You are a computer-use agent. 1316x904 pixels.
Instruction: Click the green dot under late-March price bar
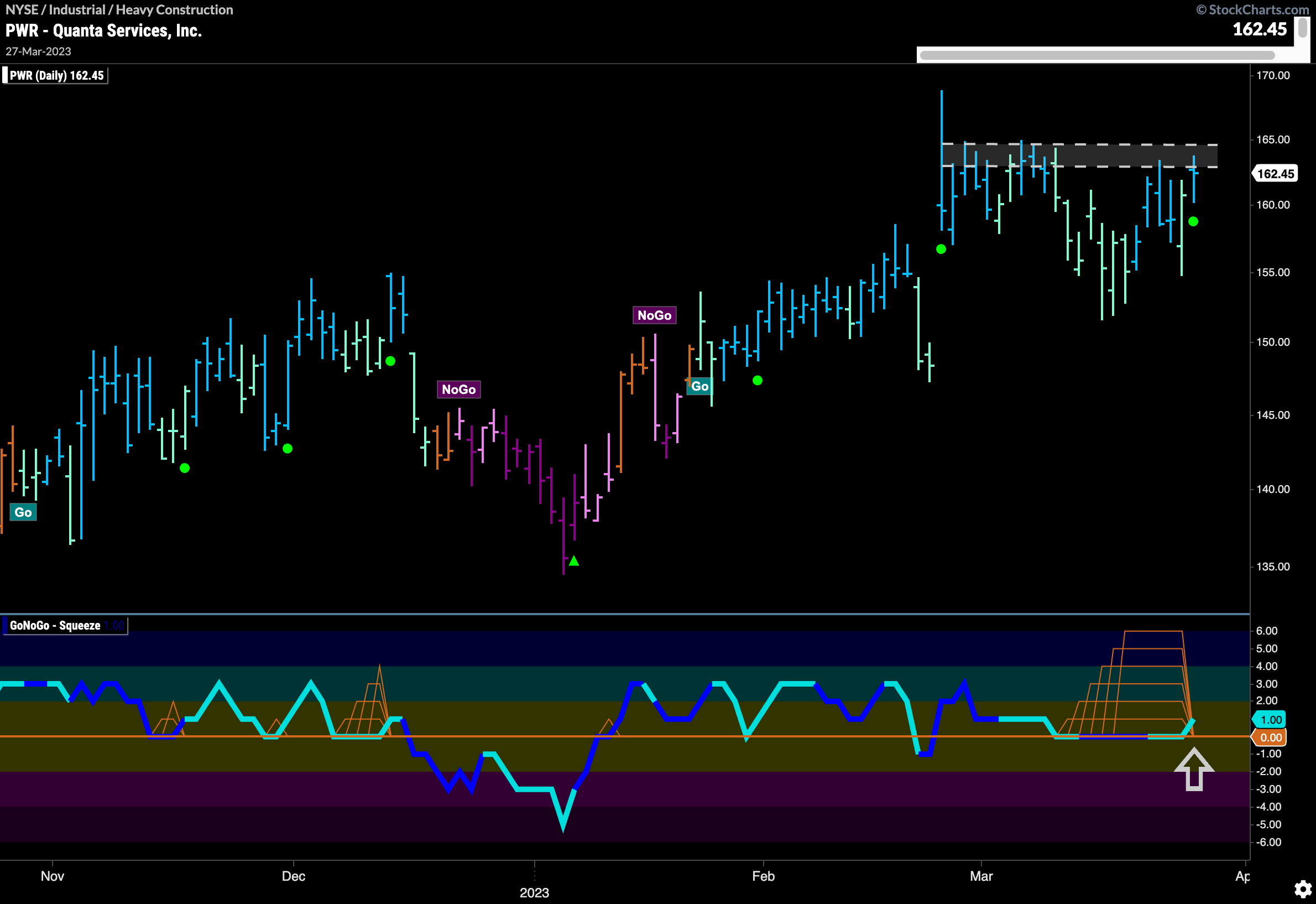[x=1193, y=221]
